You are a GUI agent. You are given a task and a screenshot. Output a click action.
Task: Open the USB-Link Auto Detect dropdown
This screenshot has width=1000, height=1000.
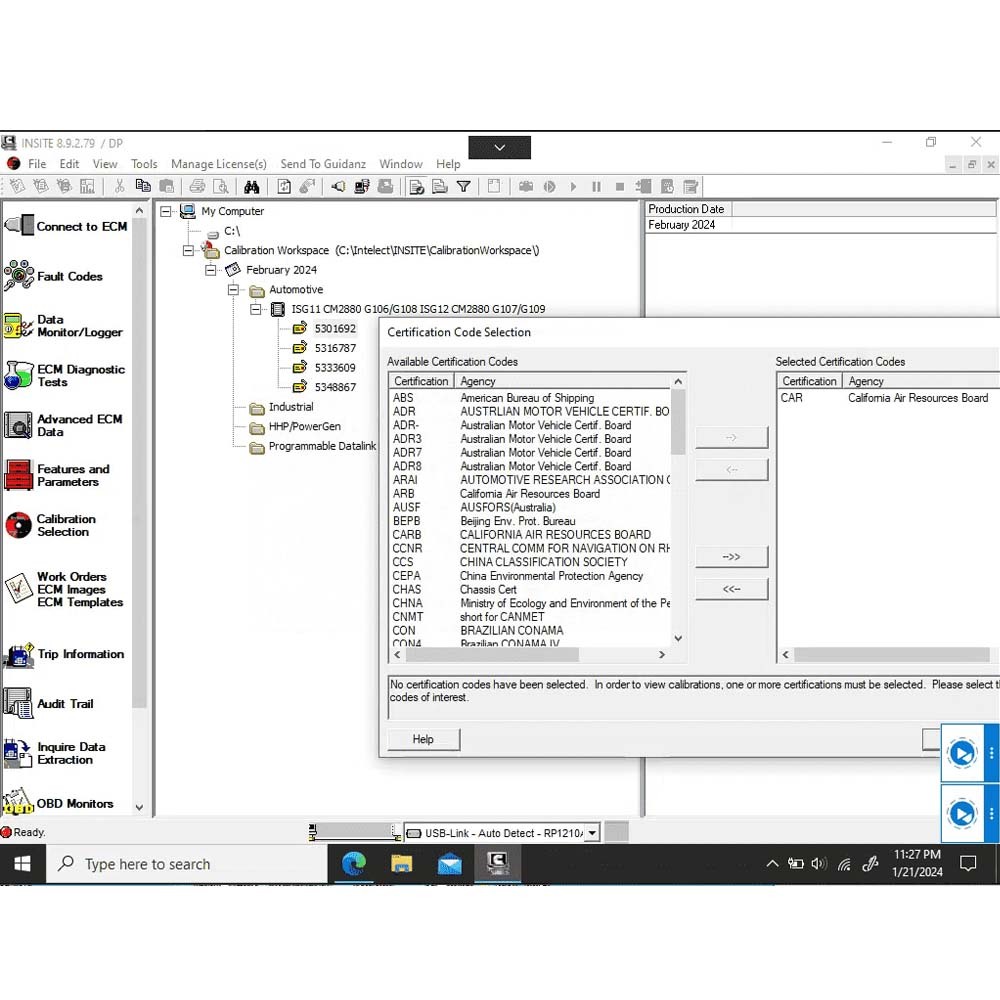click(592, 832)
